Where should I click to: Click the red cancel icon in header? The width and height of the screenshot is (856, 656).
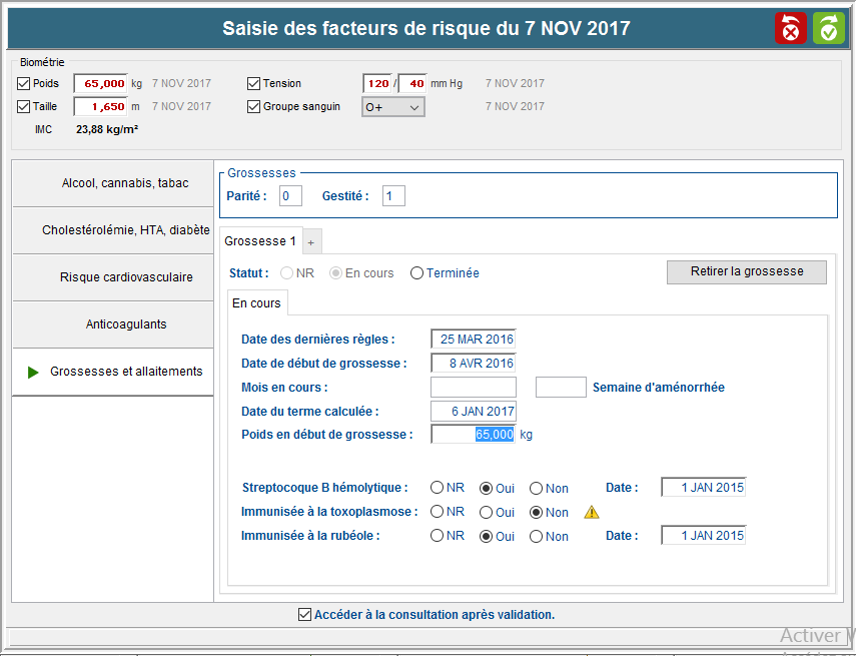point(790,28)
